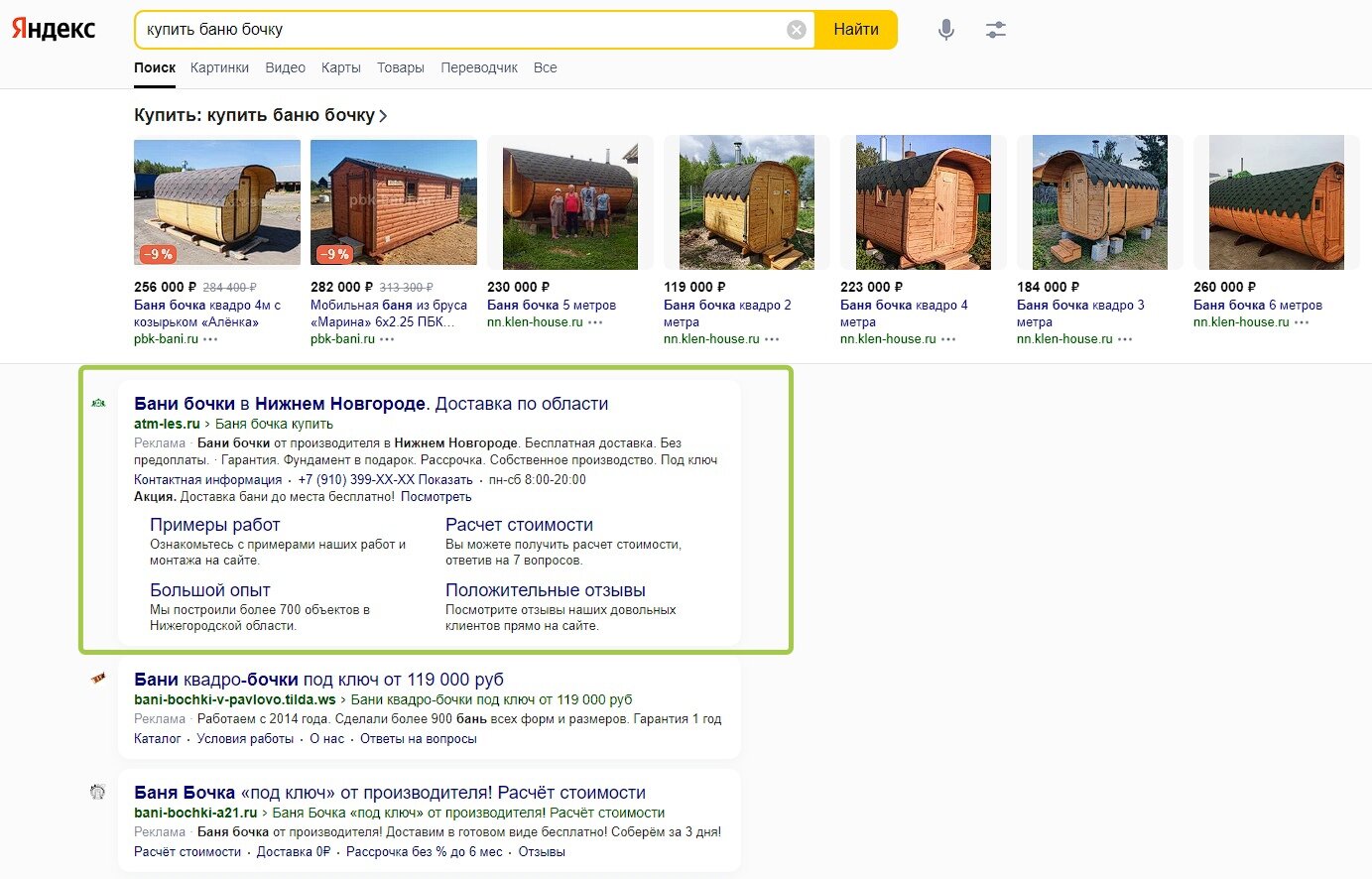Clear the search query with the X icon

[x=796, y=30]
